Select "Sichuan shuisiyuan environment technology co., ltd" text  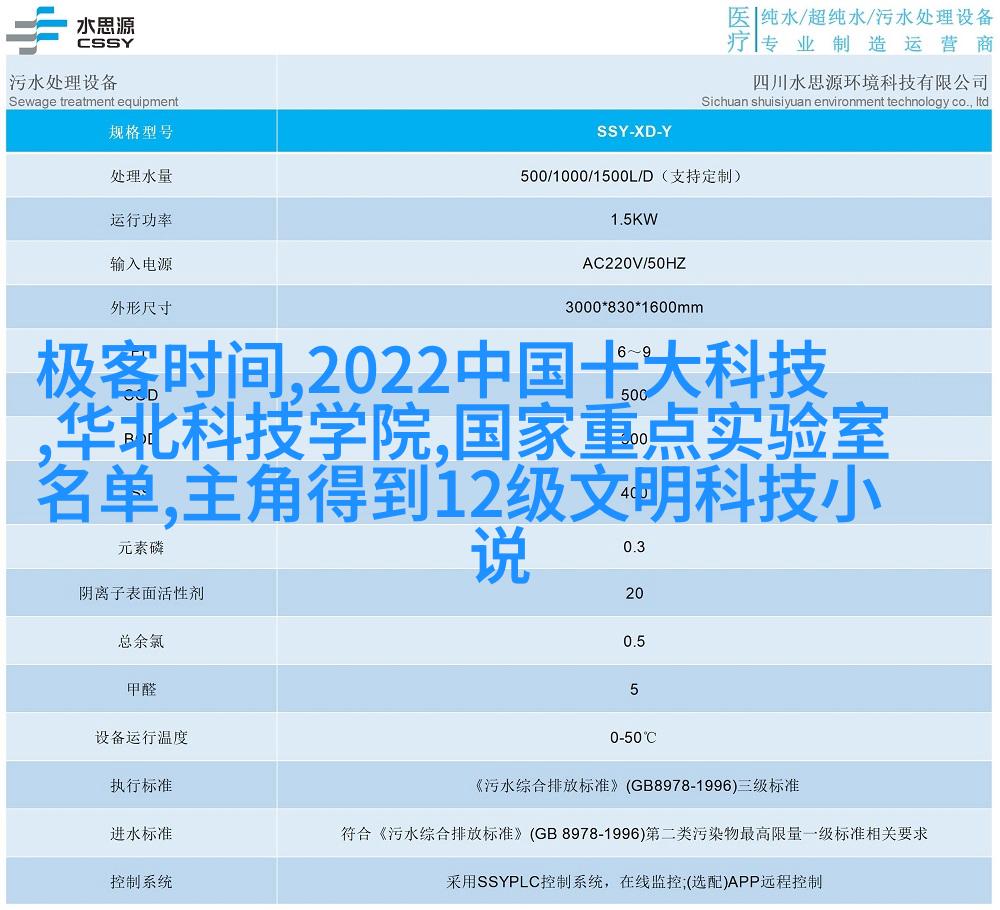[x=845, y=101]
